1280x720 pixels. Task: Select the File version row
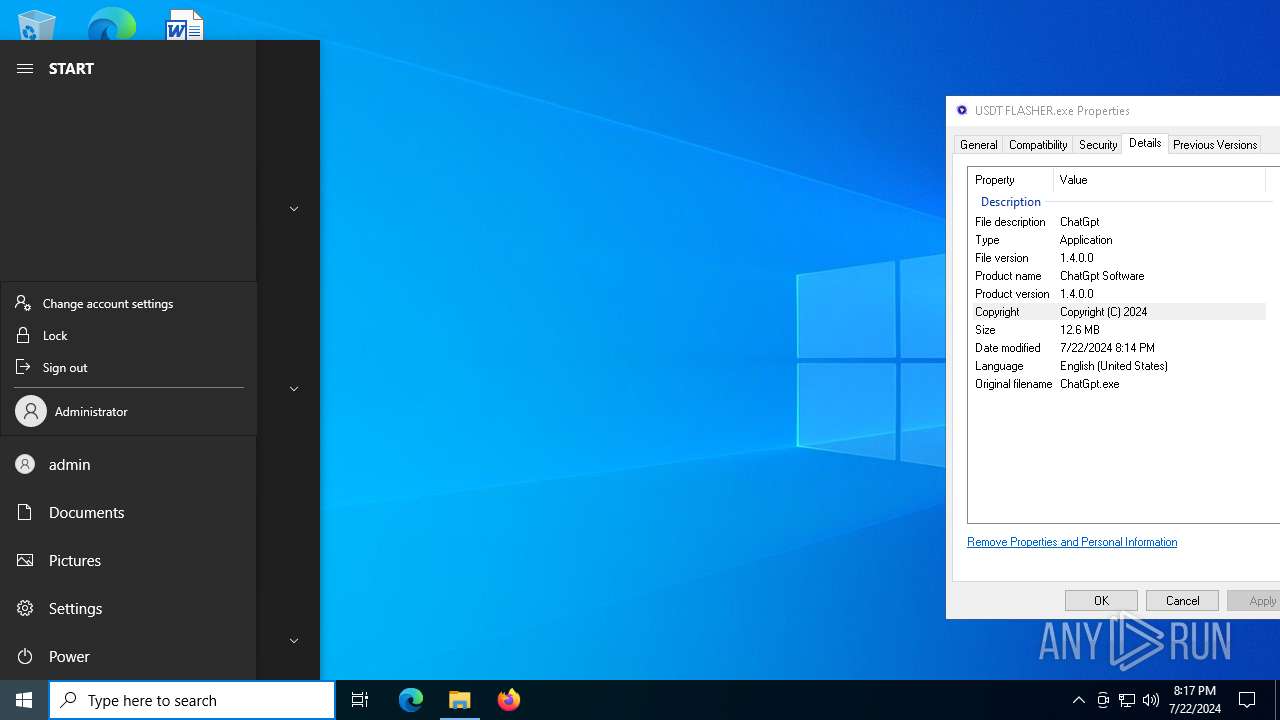(1118, 258)
